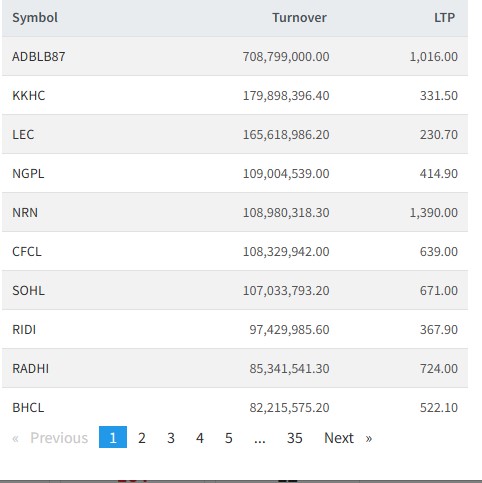Sort table by Turnover column header
This screenshot has width=482, height=483.
pos(299,17)
